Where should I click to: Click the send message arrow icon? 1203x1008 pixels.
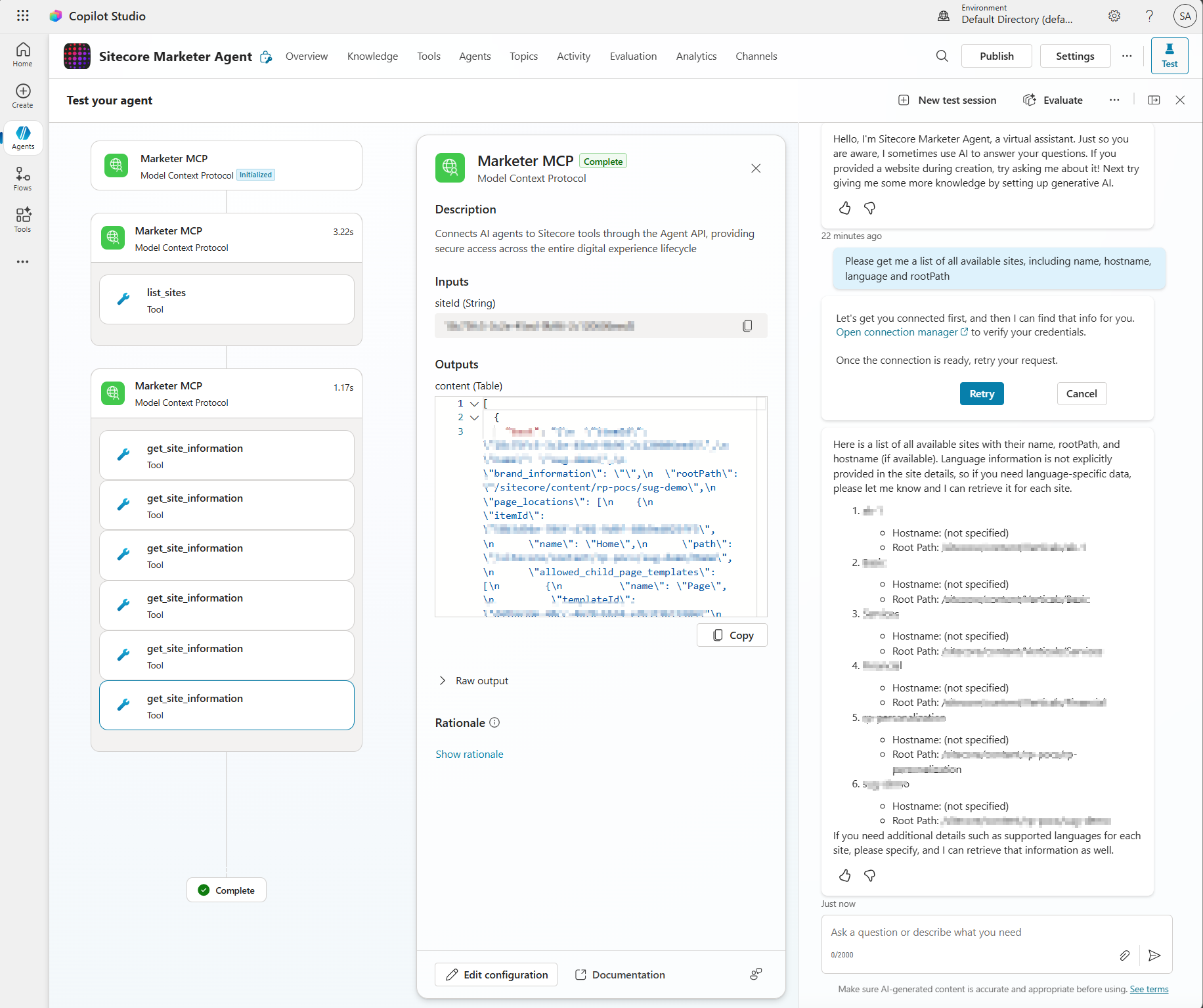point(1154,955)
